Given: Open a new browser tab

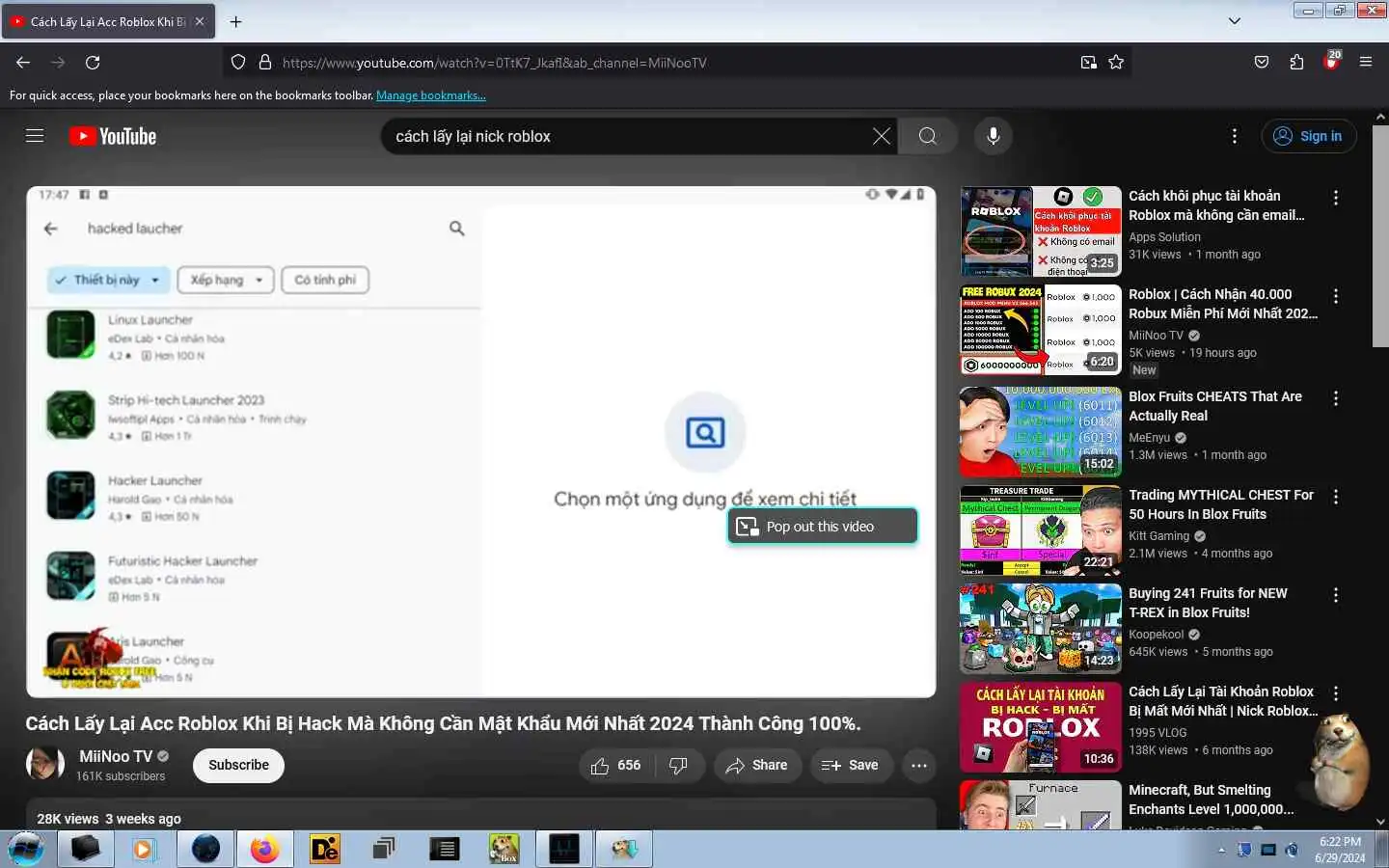Looking at the screenshot, I should coord(235,21).
